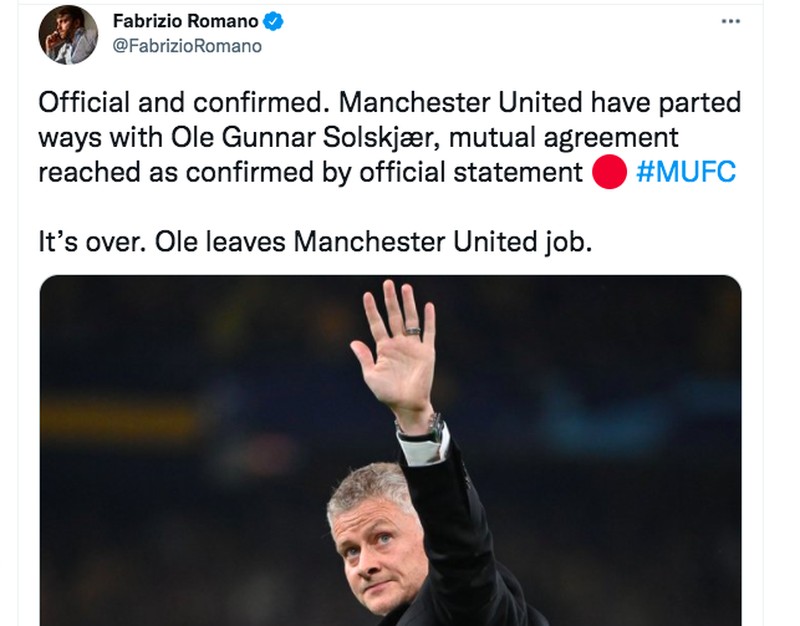Click the "It's over." sentence text
Viewport: 800px width, 626px height.
click(89, 243)
